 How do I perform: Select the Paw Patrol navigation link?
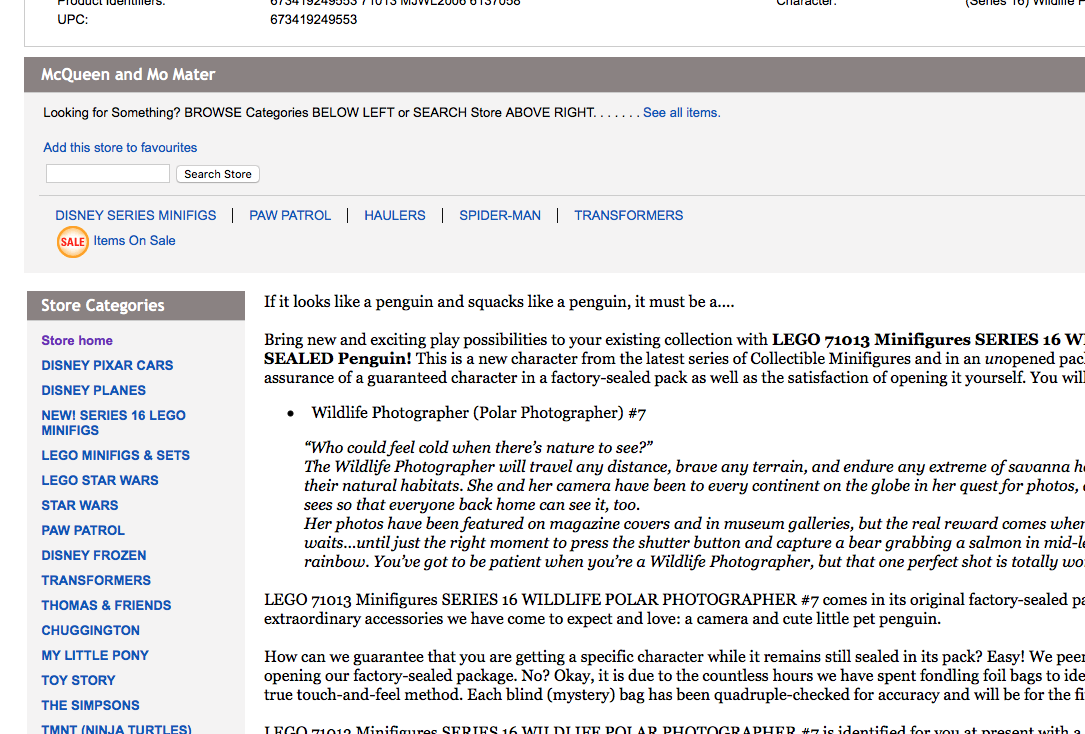click(x=290, y=215)
